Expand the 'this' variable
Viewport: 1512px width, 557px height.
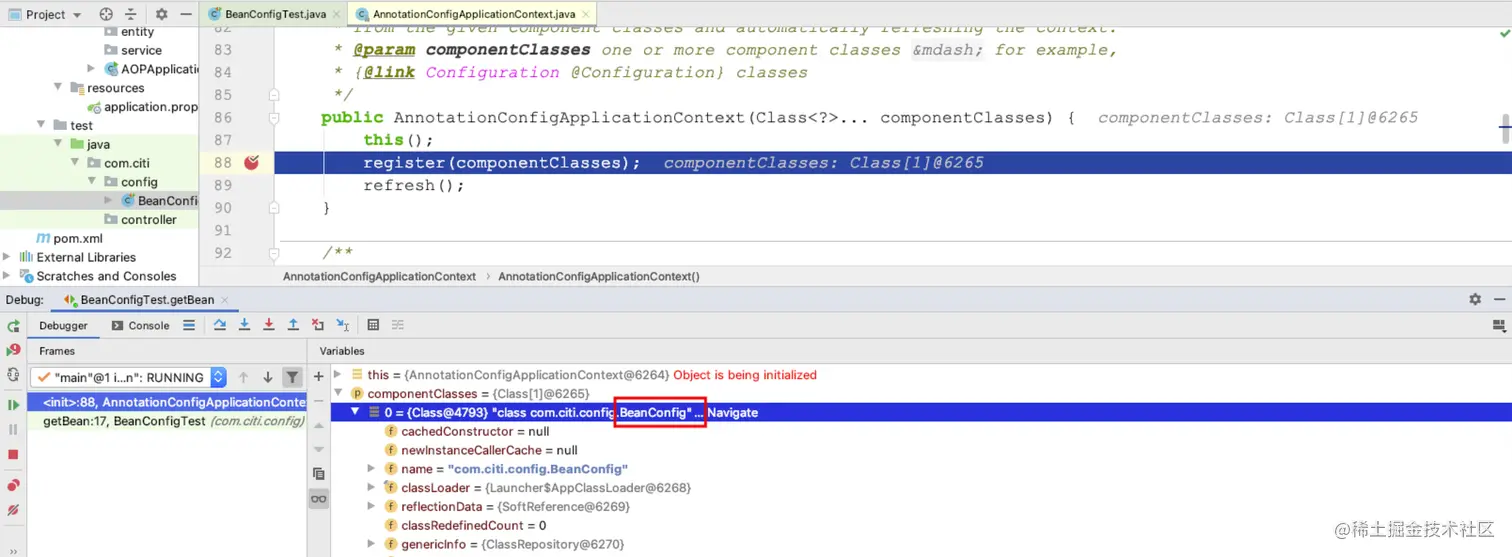pyautogui.click(x=338, y=375)
